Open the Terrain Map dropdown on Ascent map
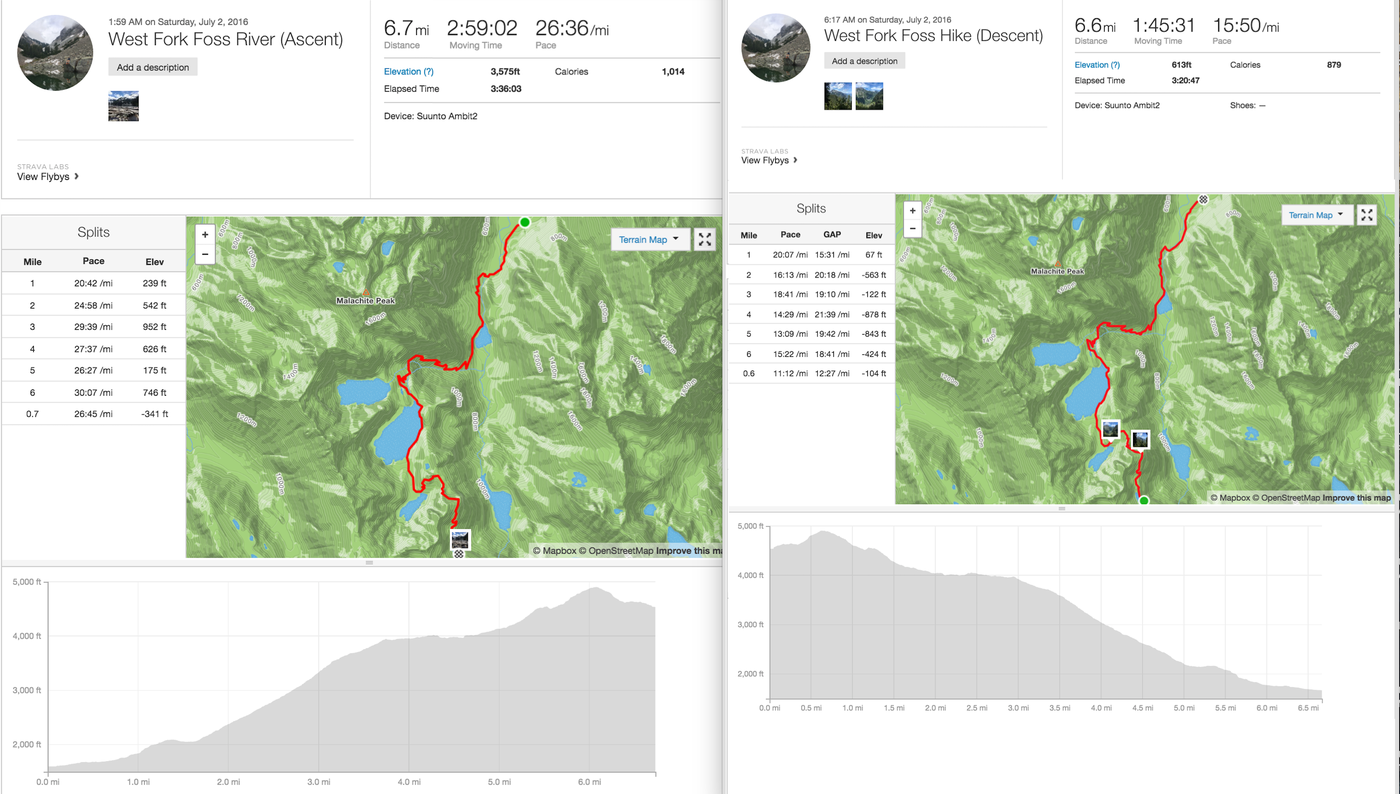1400x794 pixels. point(649,239)
